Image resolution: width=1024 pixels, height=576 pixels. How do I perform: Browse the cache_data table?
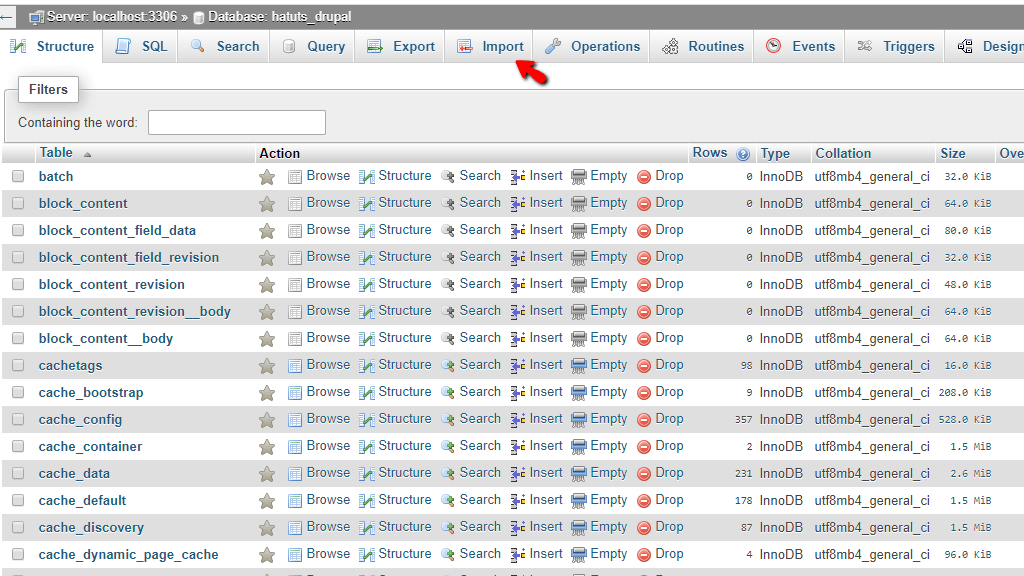(328, 472)
